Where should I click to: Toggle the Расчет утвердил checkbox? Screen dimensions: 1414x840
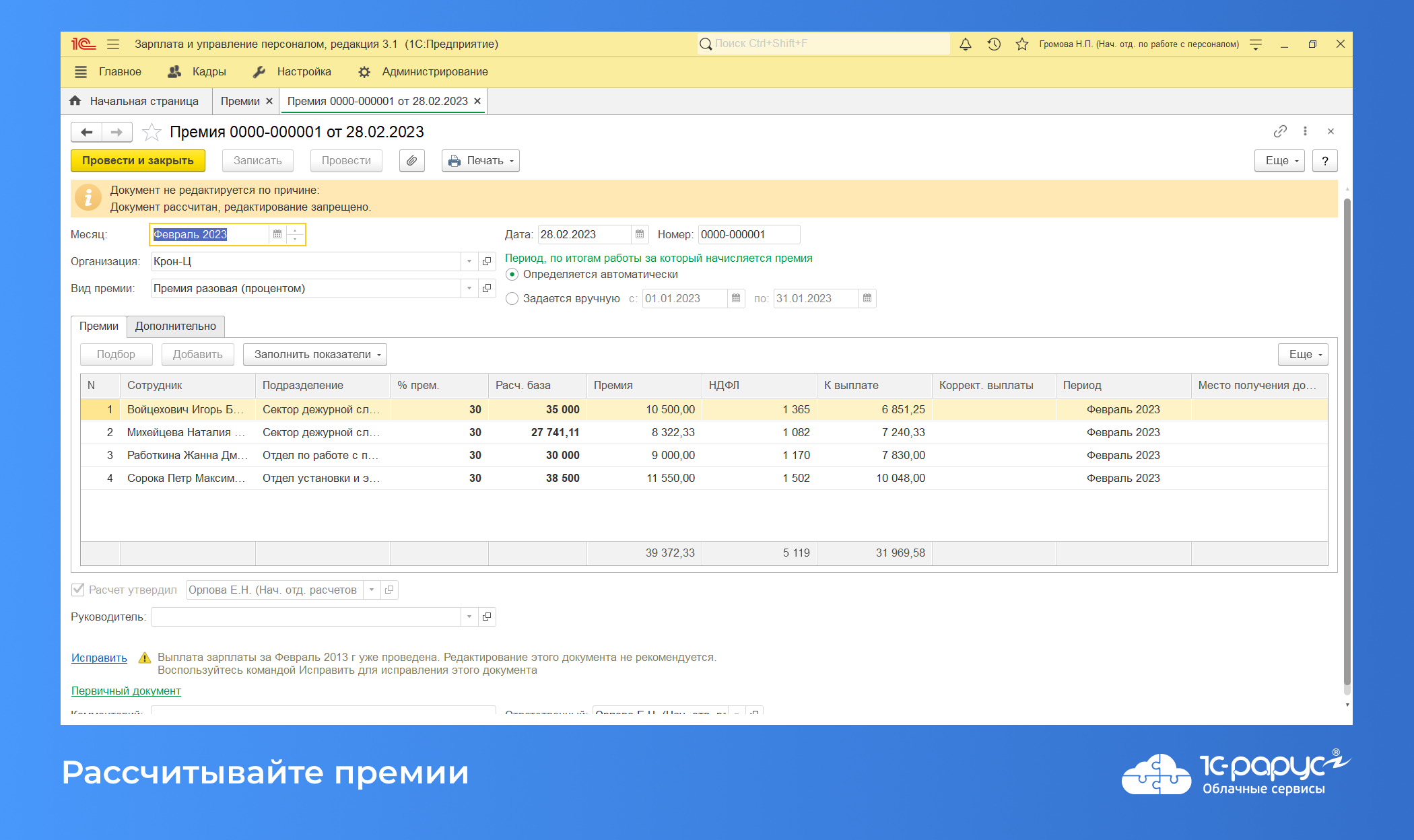tap(77, 590)
